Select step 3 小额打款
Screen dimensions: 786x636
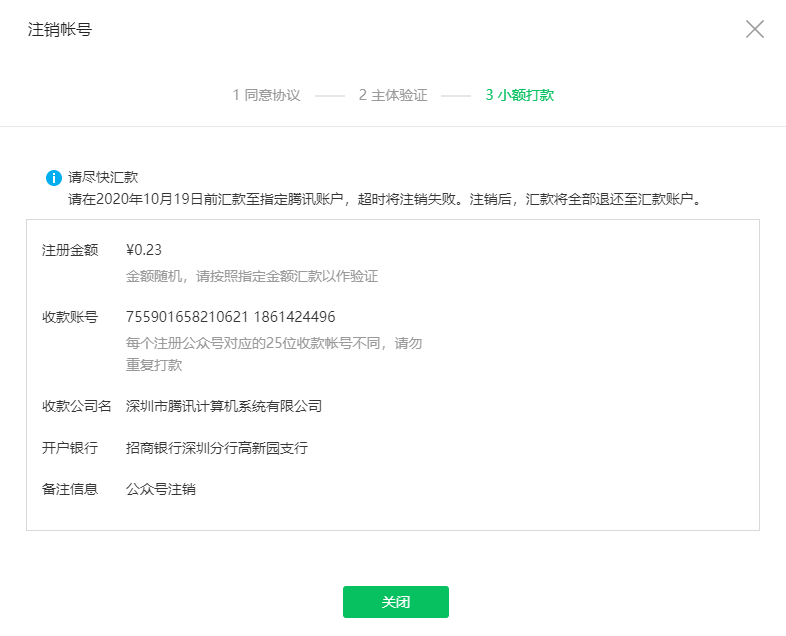click(520, 95)
